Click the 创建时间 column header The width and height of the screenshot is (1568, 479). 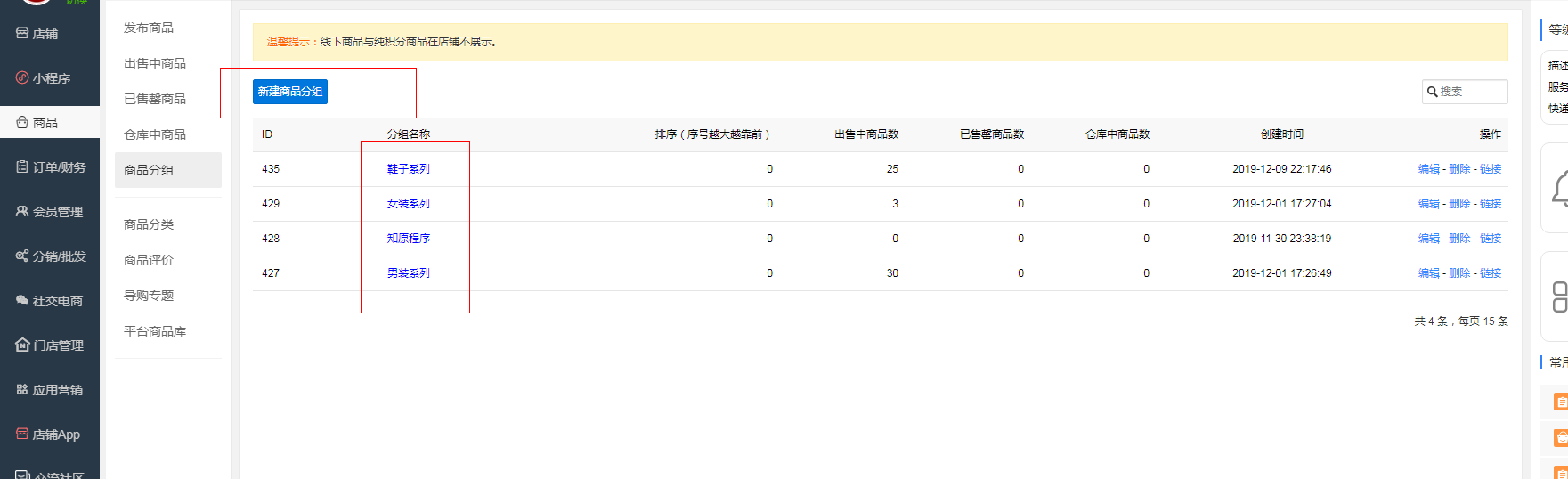click(x=1282, y=134)
